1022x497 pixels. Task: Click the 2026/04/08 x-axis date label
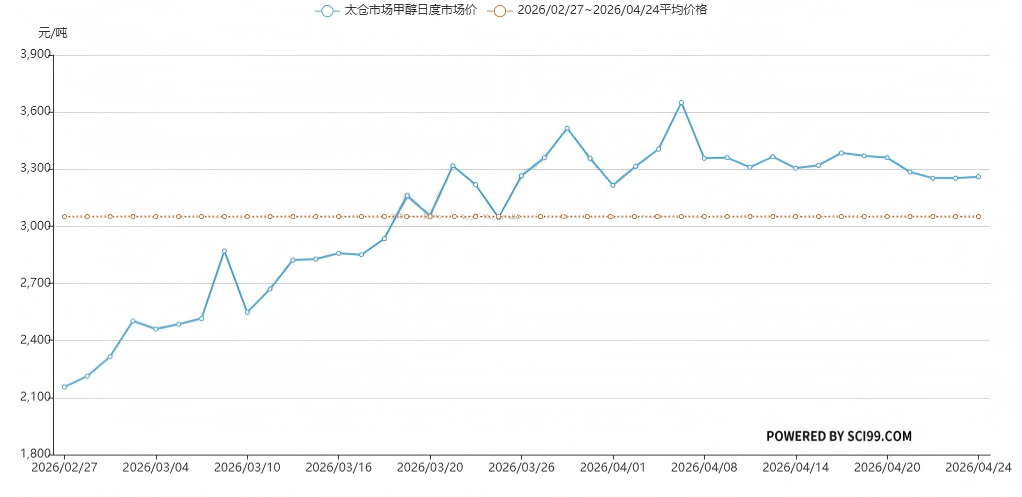704,467
